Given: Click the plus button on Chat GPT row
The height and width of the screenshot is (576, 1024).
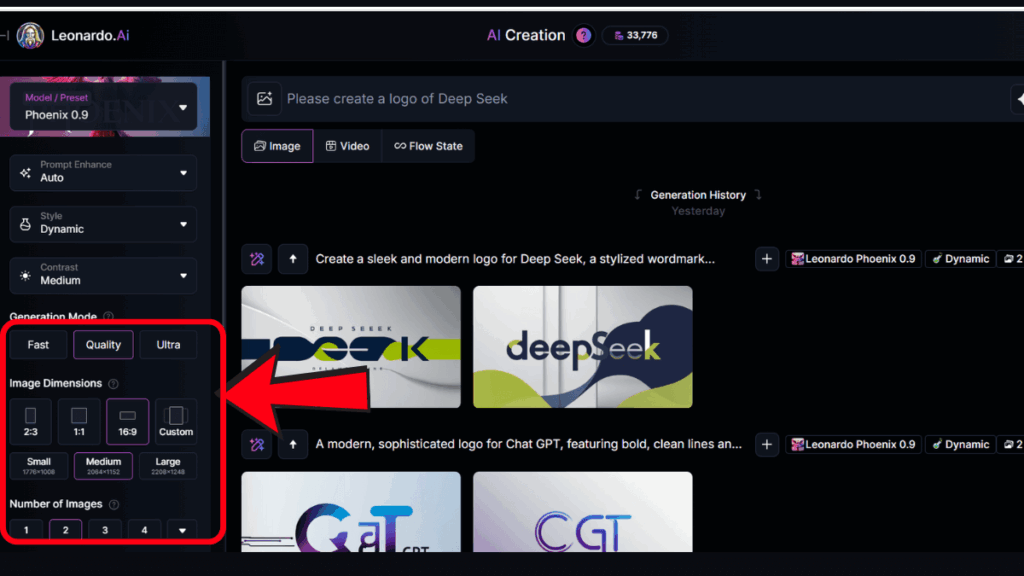Looking at the screenshot, I should pyautogui.click(x=767, y=445).
